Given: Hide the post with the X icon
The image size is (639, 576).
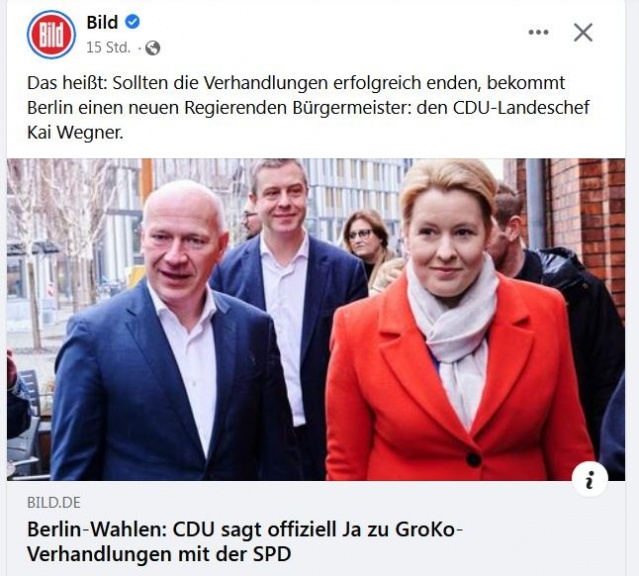Looking at the screenshot, I should [x=583, y=32].
